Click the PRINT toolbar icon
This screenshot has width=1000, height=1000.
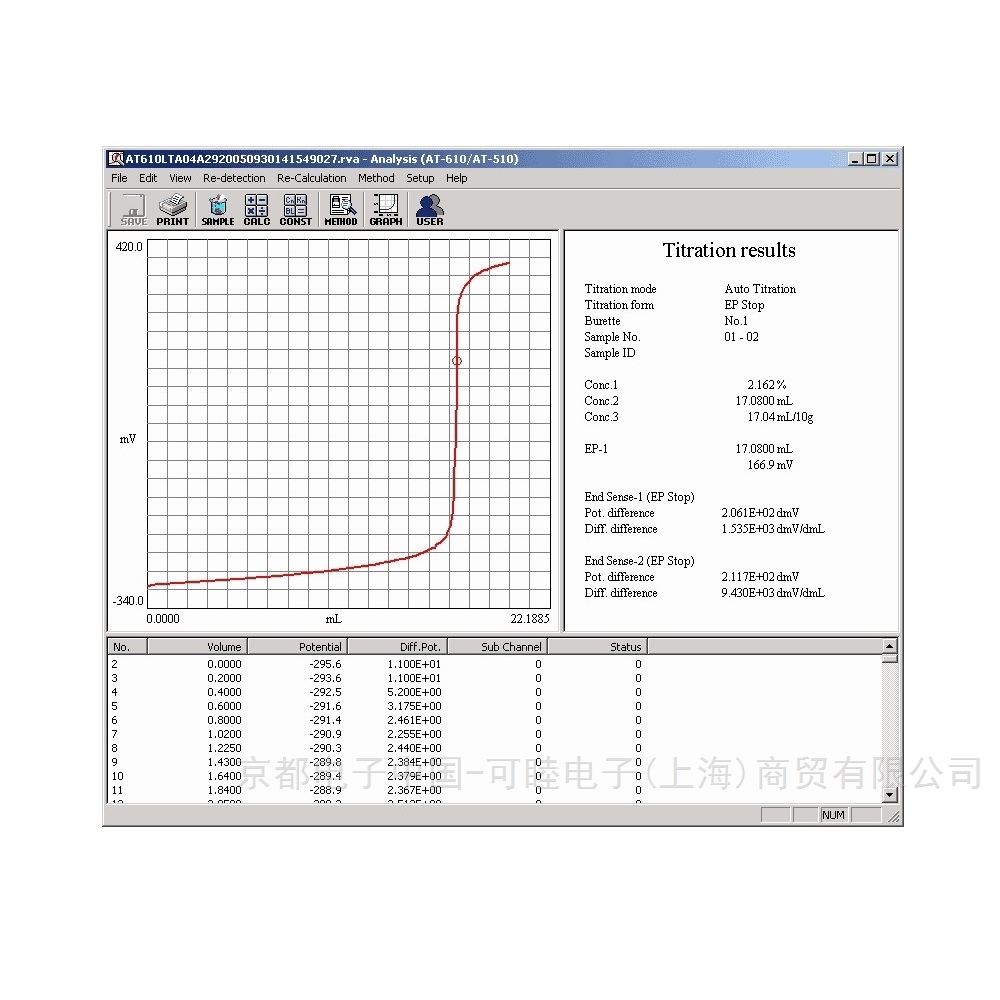pos(173,210)
